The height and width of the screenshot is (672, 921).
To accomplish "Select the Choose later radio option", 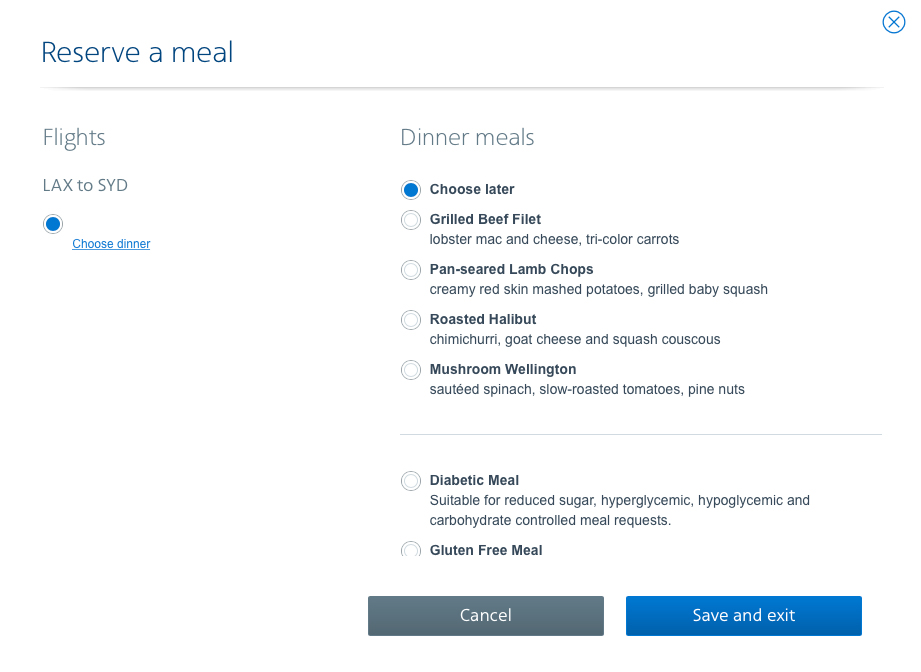I will click(411, 190).
